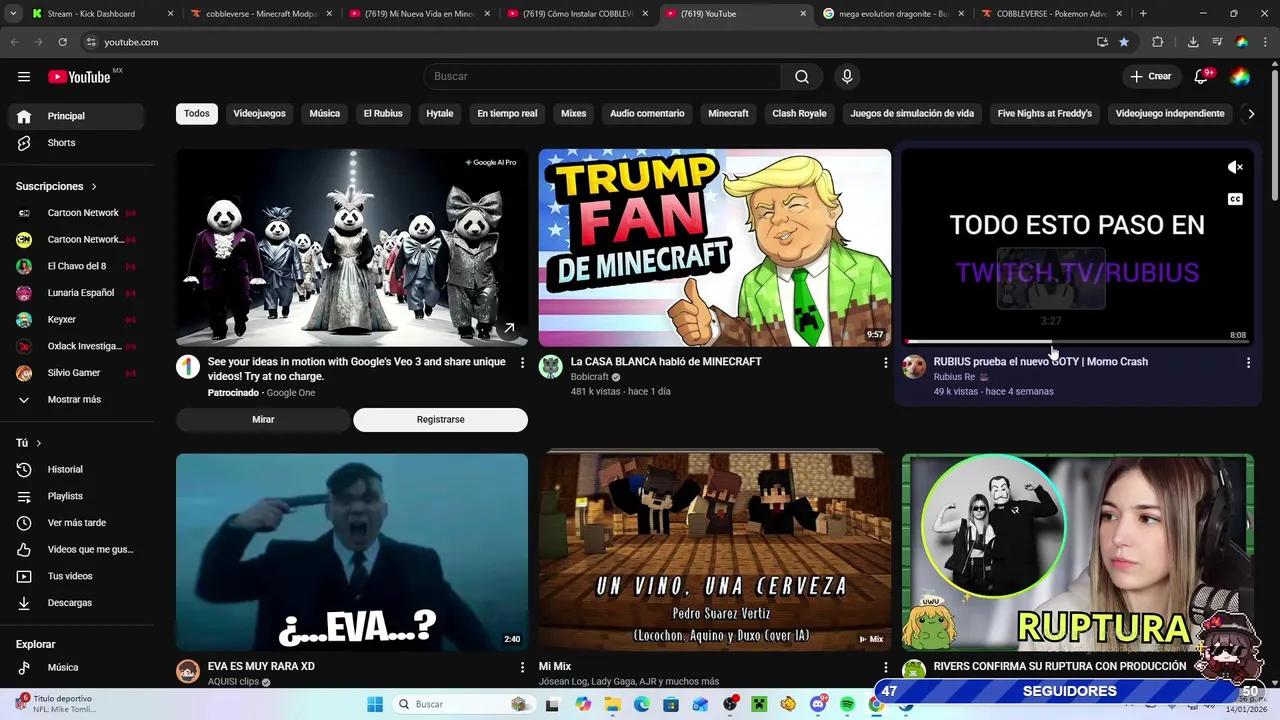
Task: Toggle mute on Rubius video preview
Action: (x=1235, y=168)
